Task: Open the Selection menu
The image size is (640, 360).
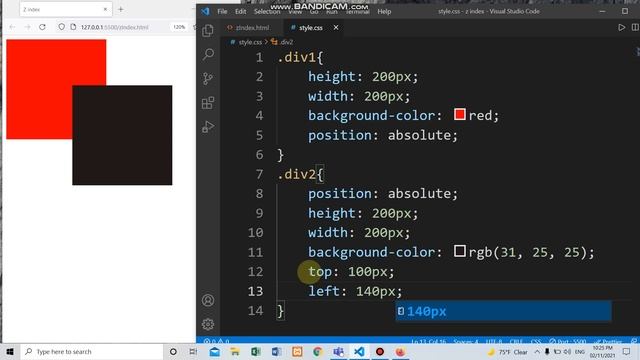Action: [267, 11]
